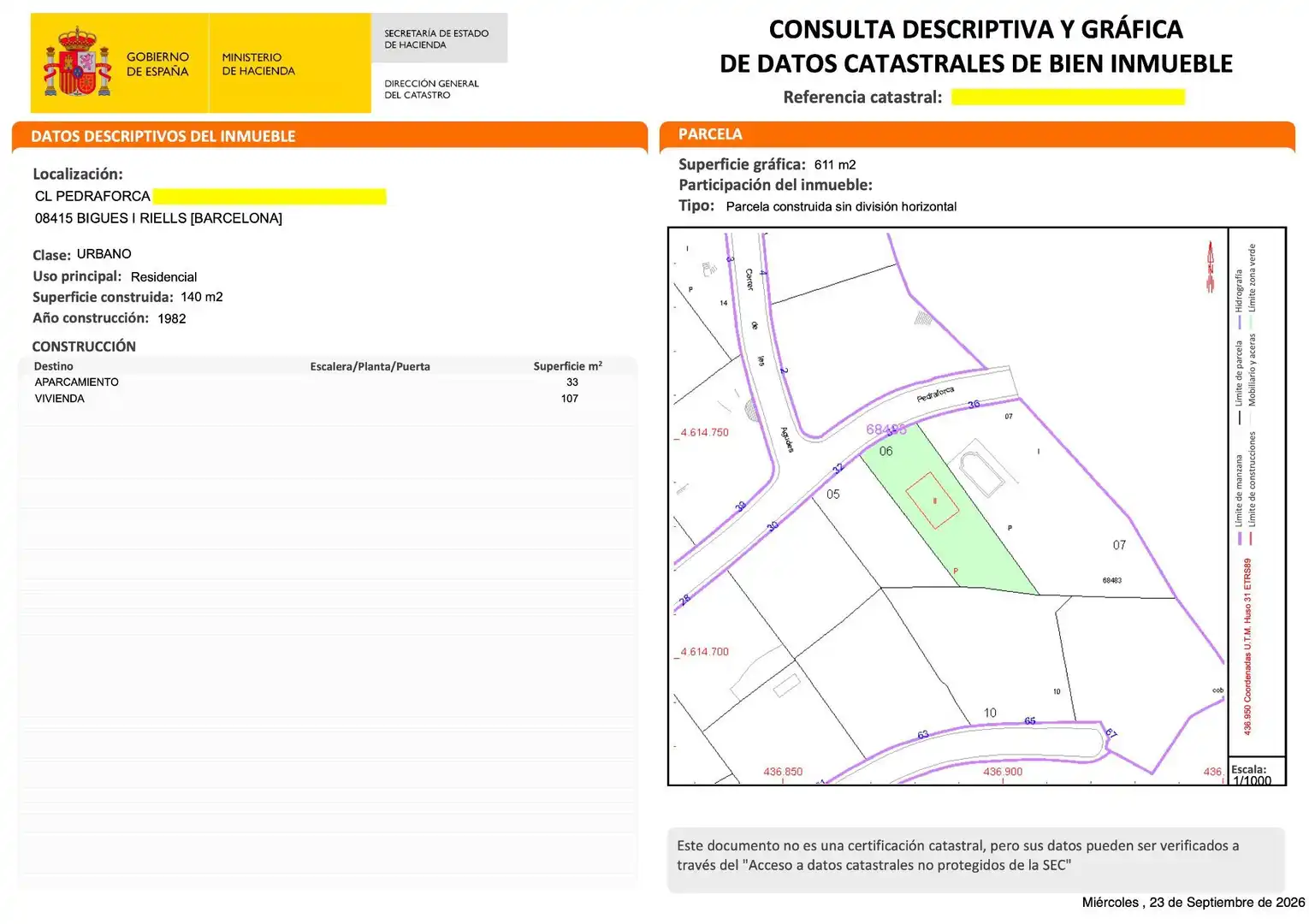Click the "Residencial" main use value
The width and height of the screenshot is (1309, 924).
pos(163,277)
